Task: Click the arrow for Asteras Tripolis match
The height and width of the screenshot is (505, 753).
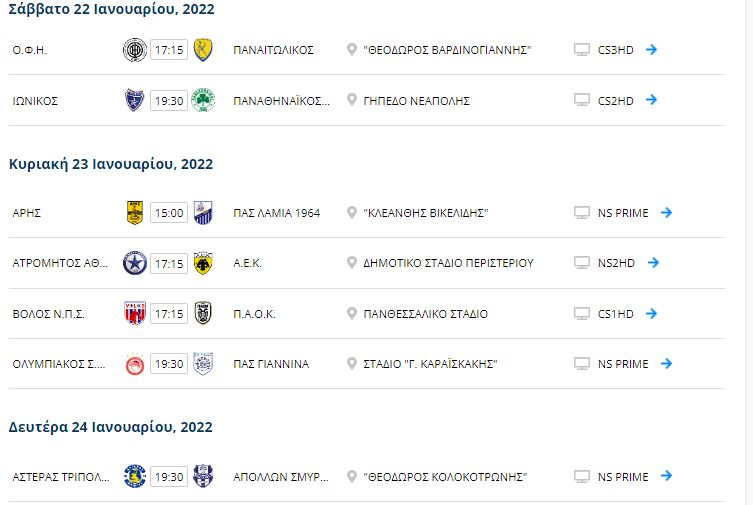Action: click(x=666, y=477)
